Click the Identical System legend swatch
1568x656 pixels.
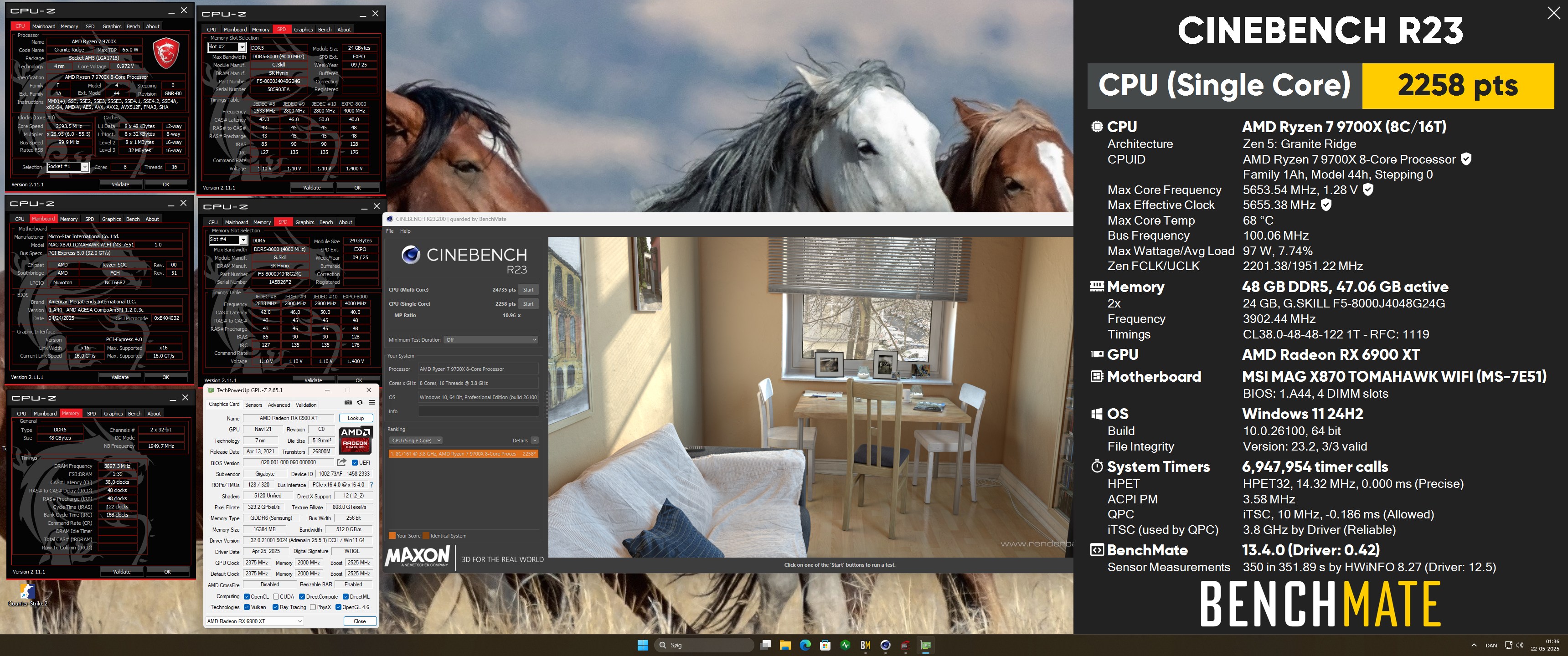pos(426,536)
